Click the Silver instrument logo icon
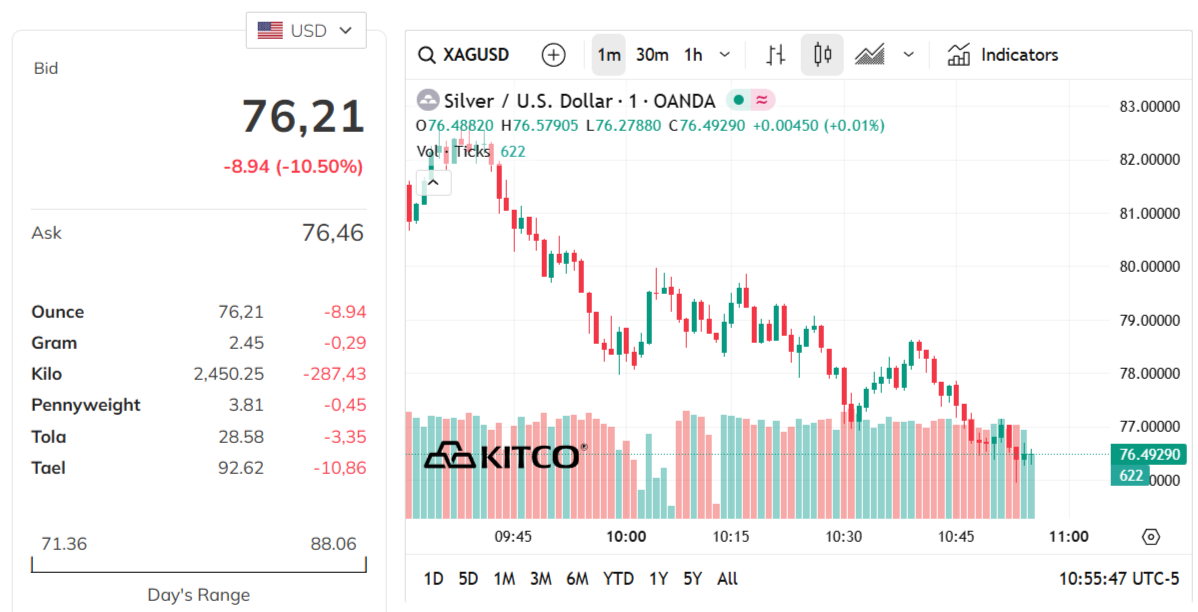1198x612 pixels. point(430,100)
